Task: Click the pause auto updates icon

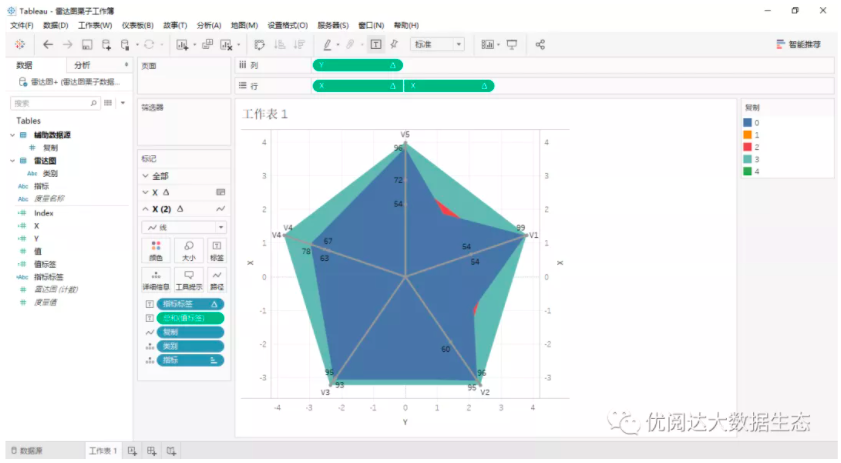Action: (125, 45)
